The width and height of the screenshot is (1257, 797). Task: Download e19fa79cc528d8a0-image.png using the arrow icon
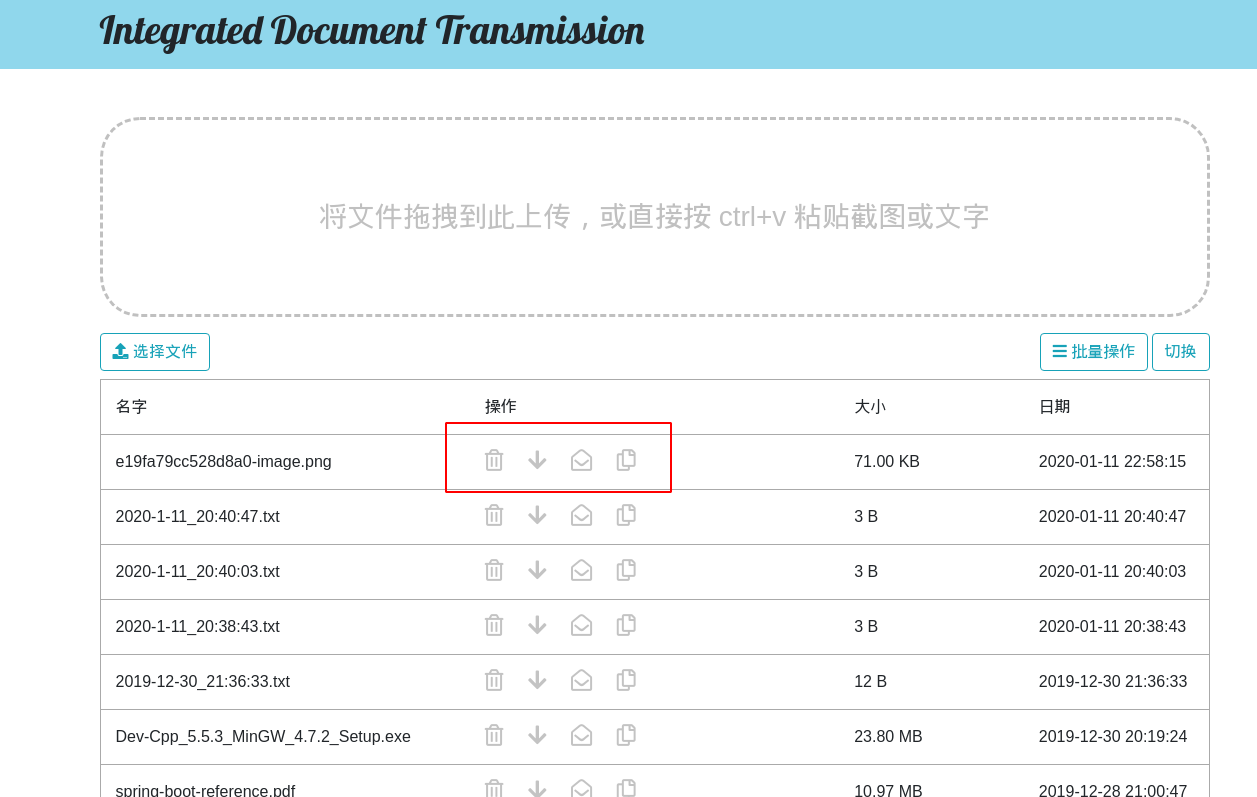tap(537, 461)
